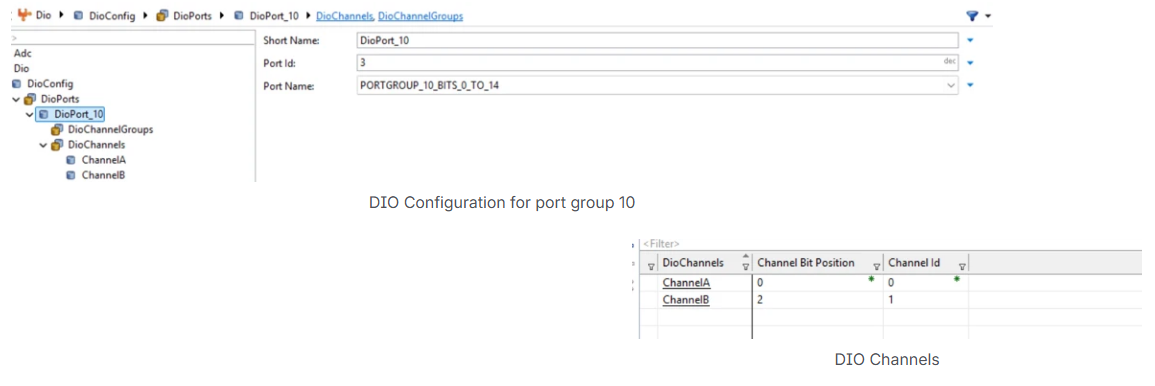Screen dimensions: 1155x386
Task: Open the ChannelB link in table
Action: pos(686,300)
